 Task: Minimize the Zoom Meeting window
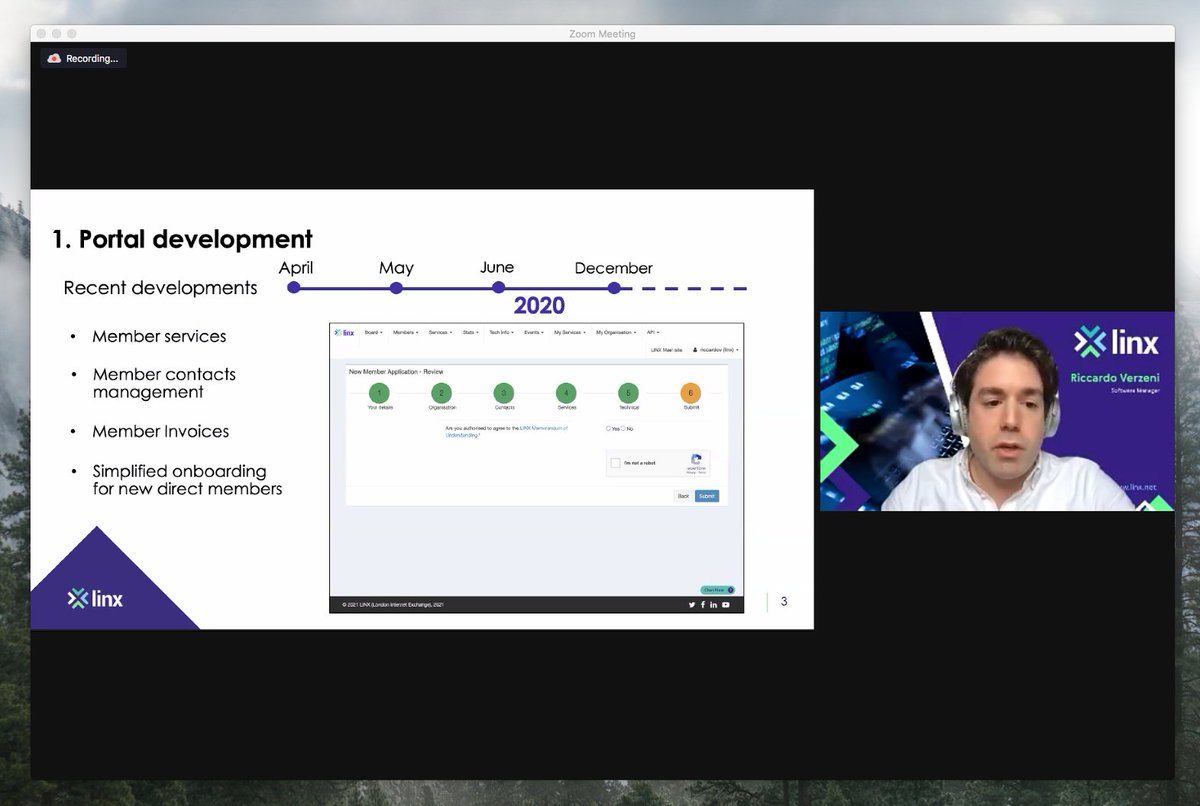56,34
